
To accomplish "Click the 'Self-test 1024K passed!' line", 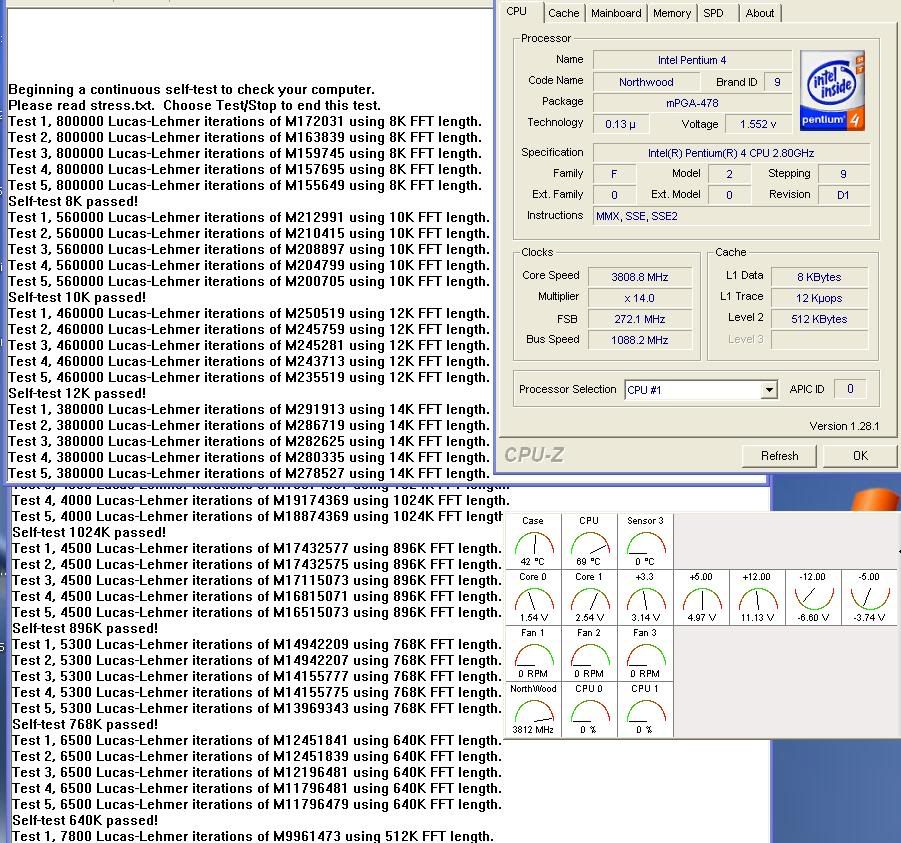I will [89, 533].
